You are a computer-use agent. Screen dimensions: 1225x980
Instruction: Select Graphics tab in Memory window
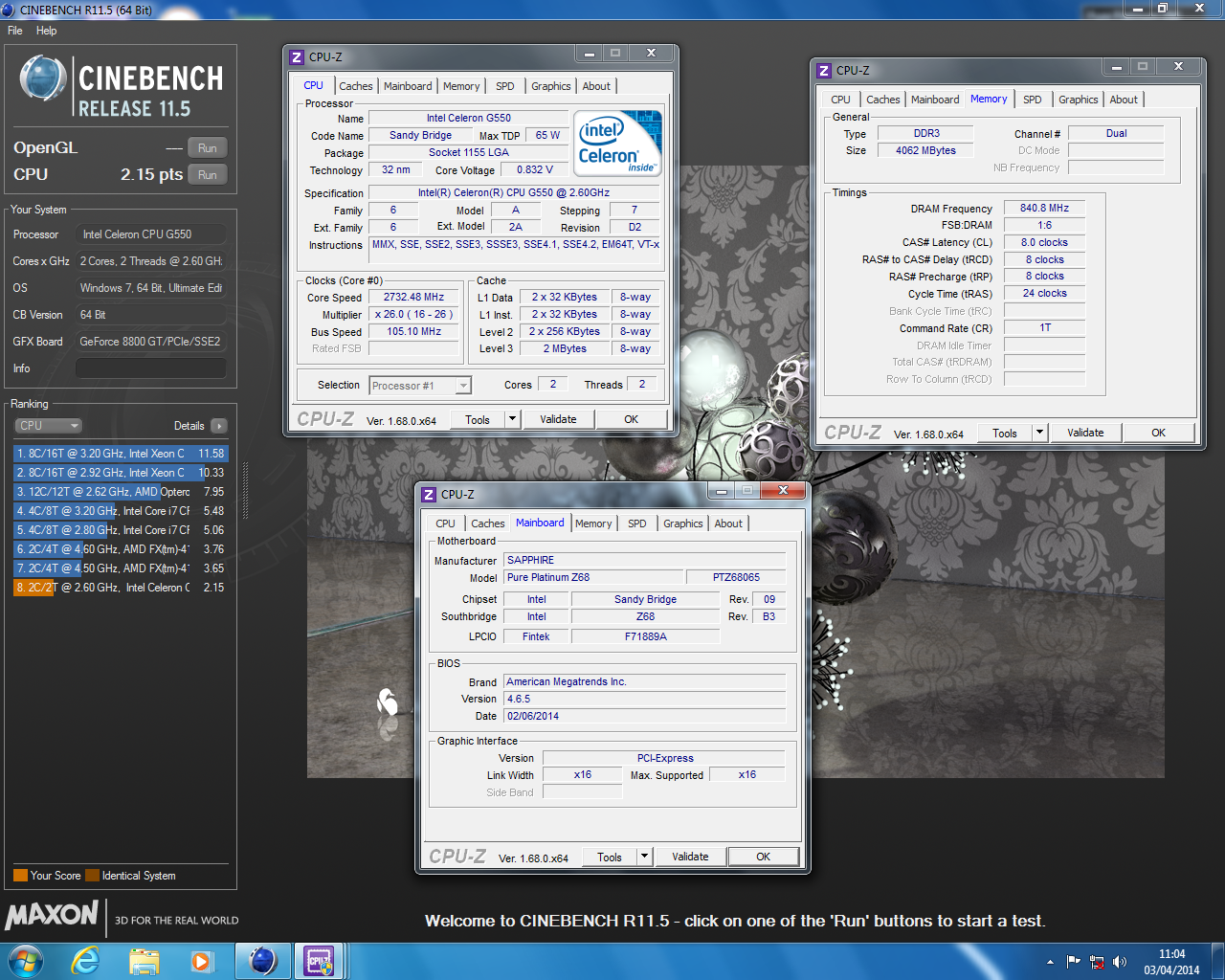point(1079,100)
